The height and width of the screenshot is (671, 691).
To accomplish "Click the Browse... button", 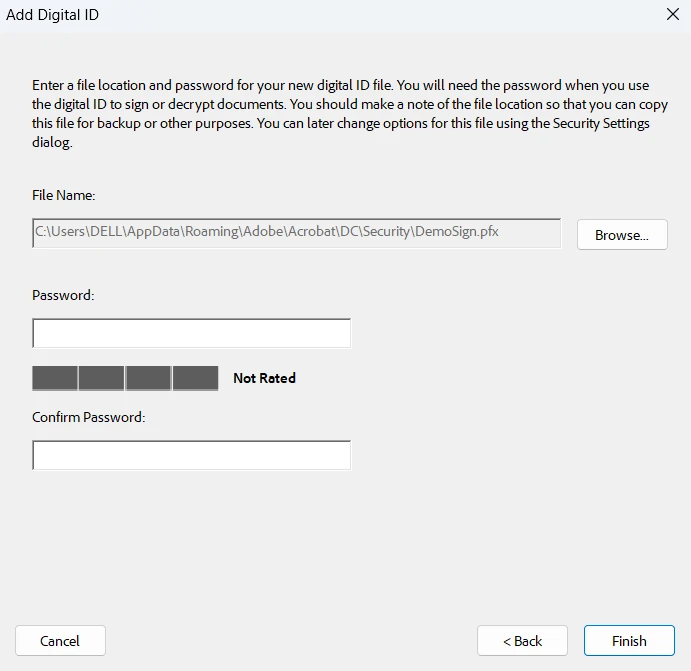I will coord(622,235).
